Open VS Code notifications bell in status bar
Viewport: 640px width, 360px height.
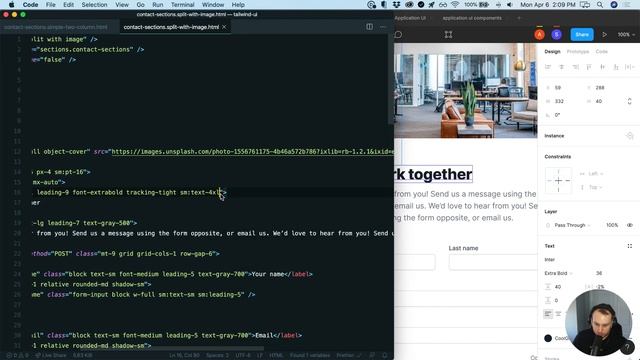point(384,355)
